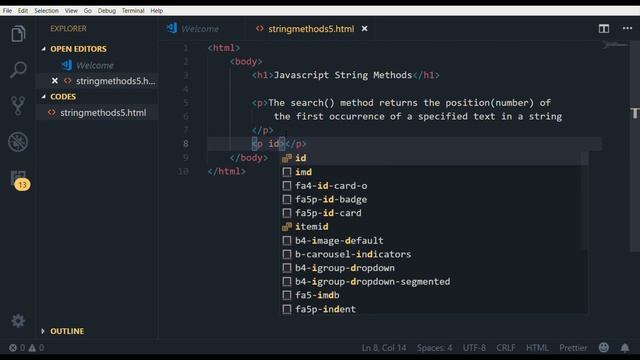This screenshot has width=640, height=360.
Task: Choose the 'imd' suggestion
Action: (434, 172)
